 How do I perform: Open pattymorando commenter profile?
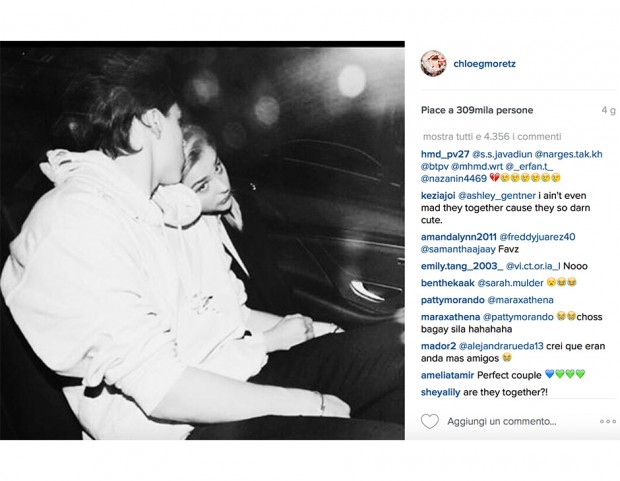[452, 300]
